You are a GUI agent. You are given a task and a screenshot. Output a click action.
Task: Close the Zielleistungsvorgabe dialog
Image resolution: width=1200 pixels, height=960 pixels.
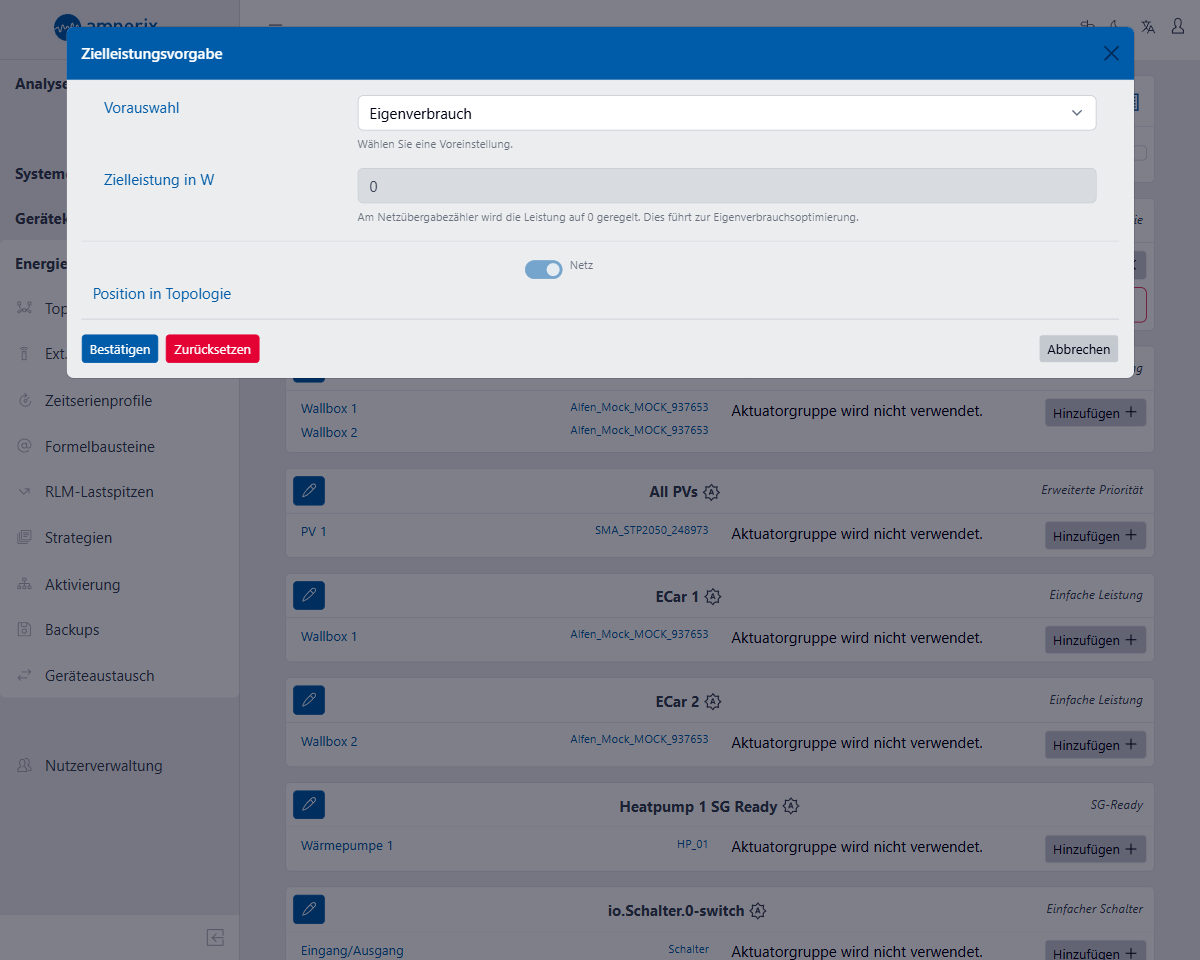click(x=1111, y=54)
